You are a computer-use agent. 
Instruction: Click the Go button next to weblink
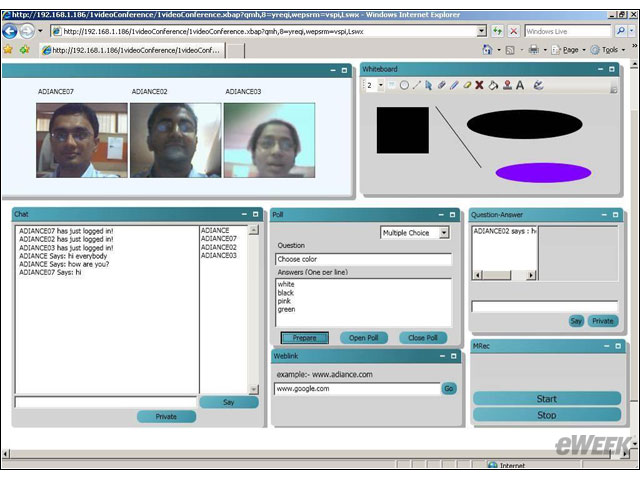449,389
